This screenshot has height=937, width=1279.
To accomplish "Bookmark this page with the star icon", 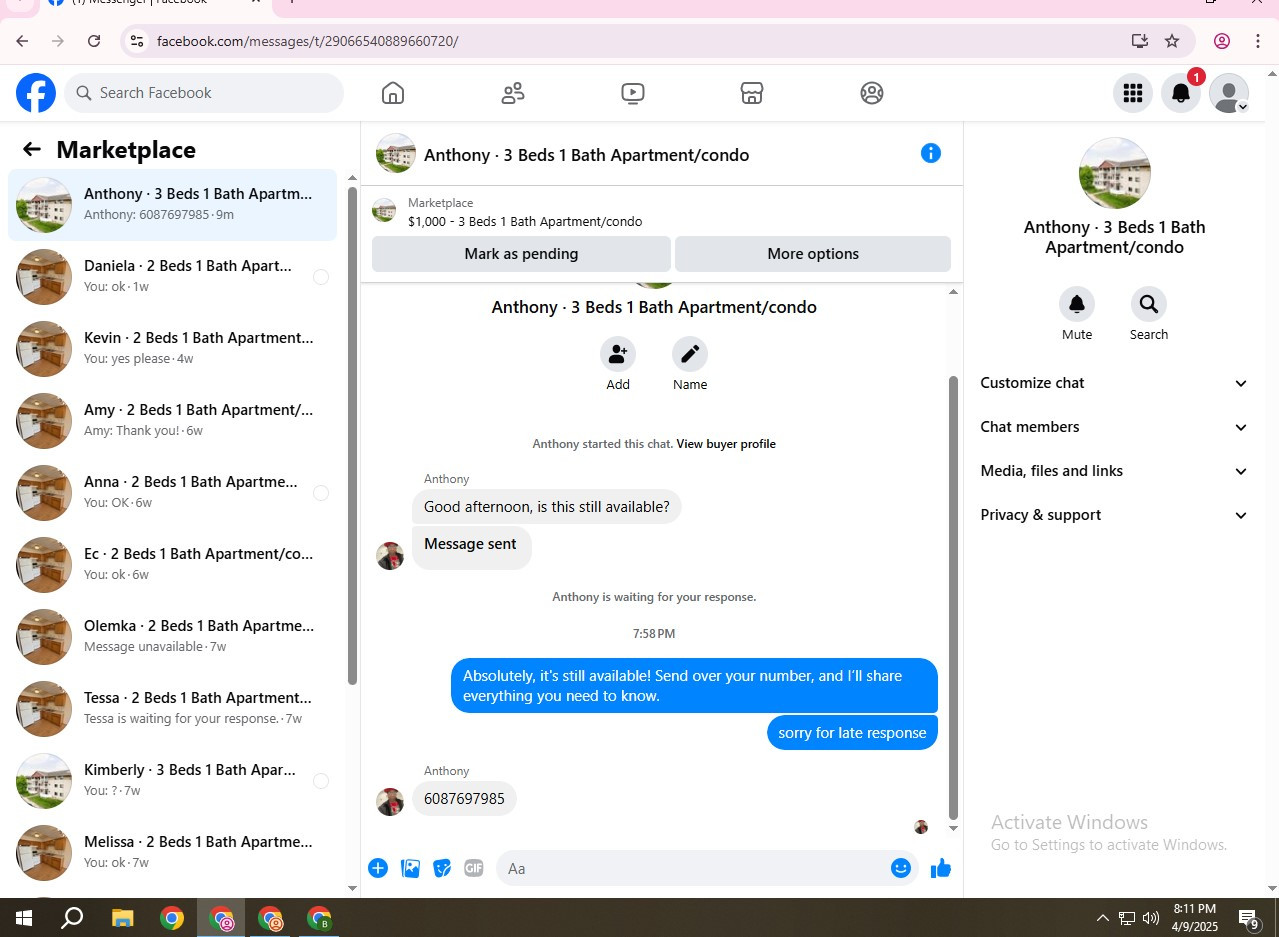I will (1172, 41).
